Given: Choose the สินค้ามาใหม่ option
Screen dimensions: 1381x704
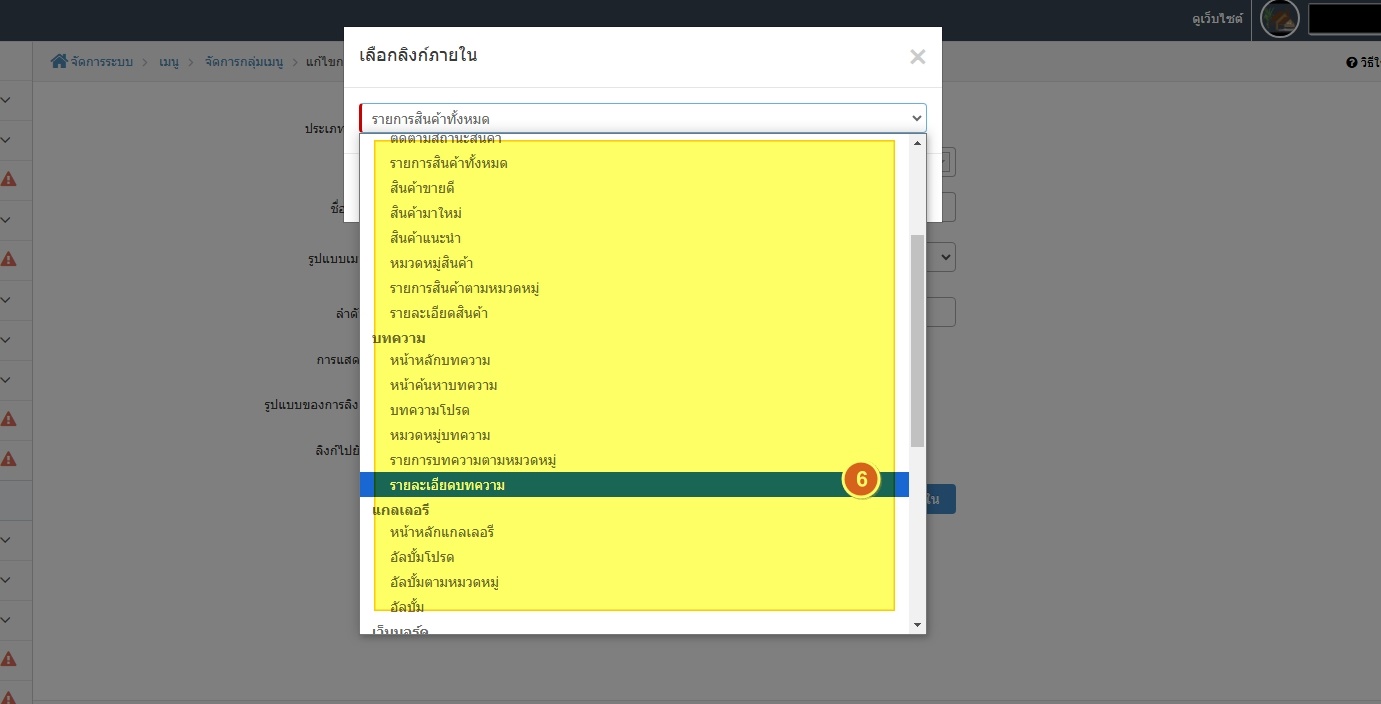Looking at the screenshot, I should pyautogui.click(x=634, y=213).
